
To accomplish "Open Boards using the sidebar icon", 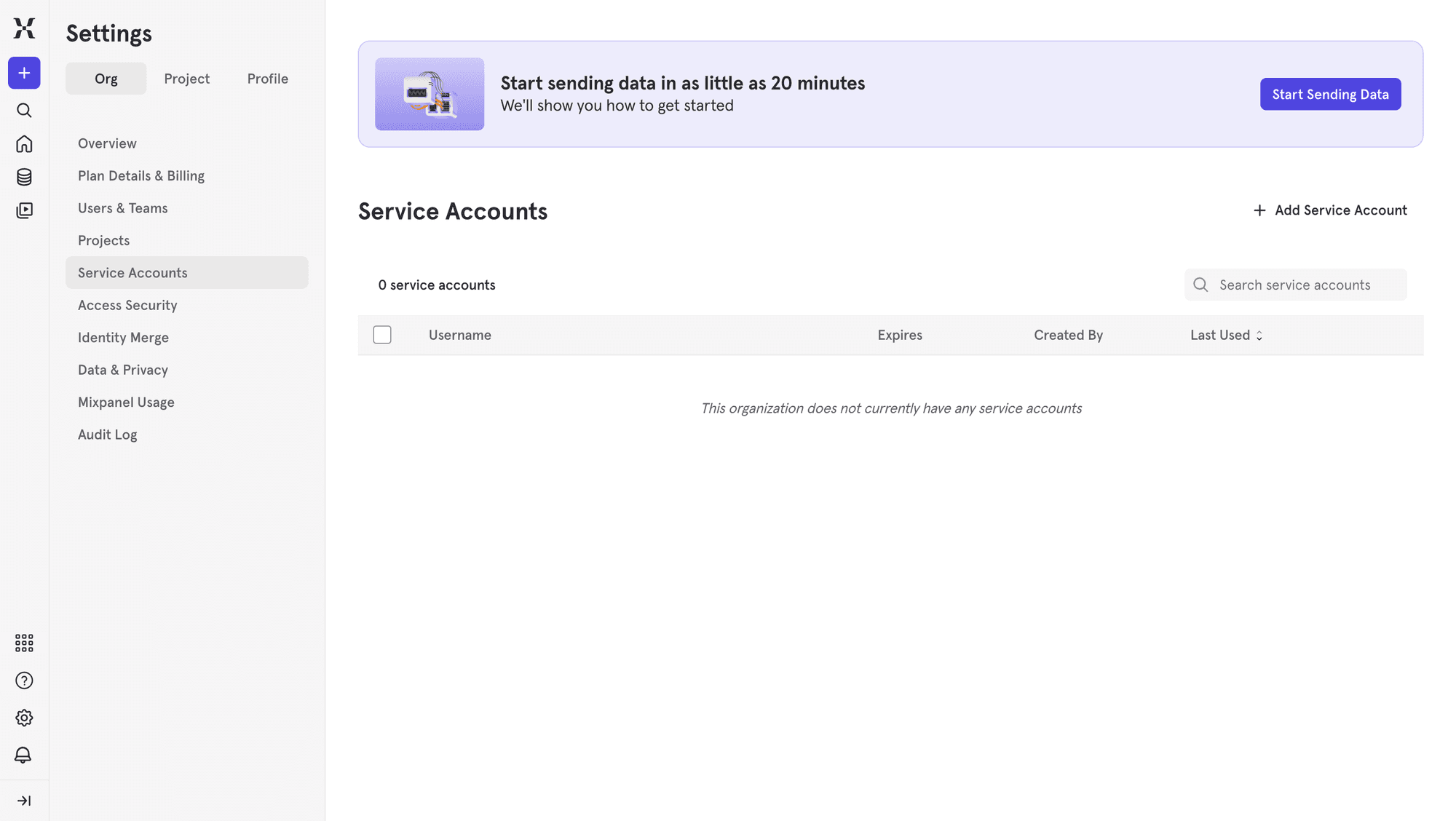I will [x=24, y=210].
